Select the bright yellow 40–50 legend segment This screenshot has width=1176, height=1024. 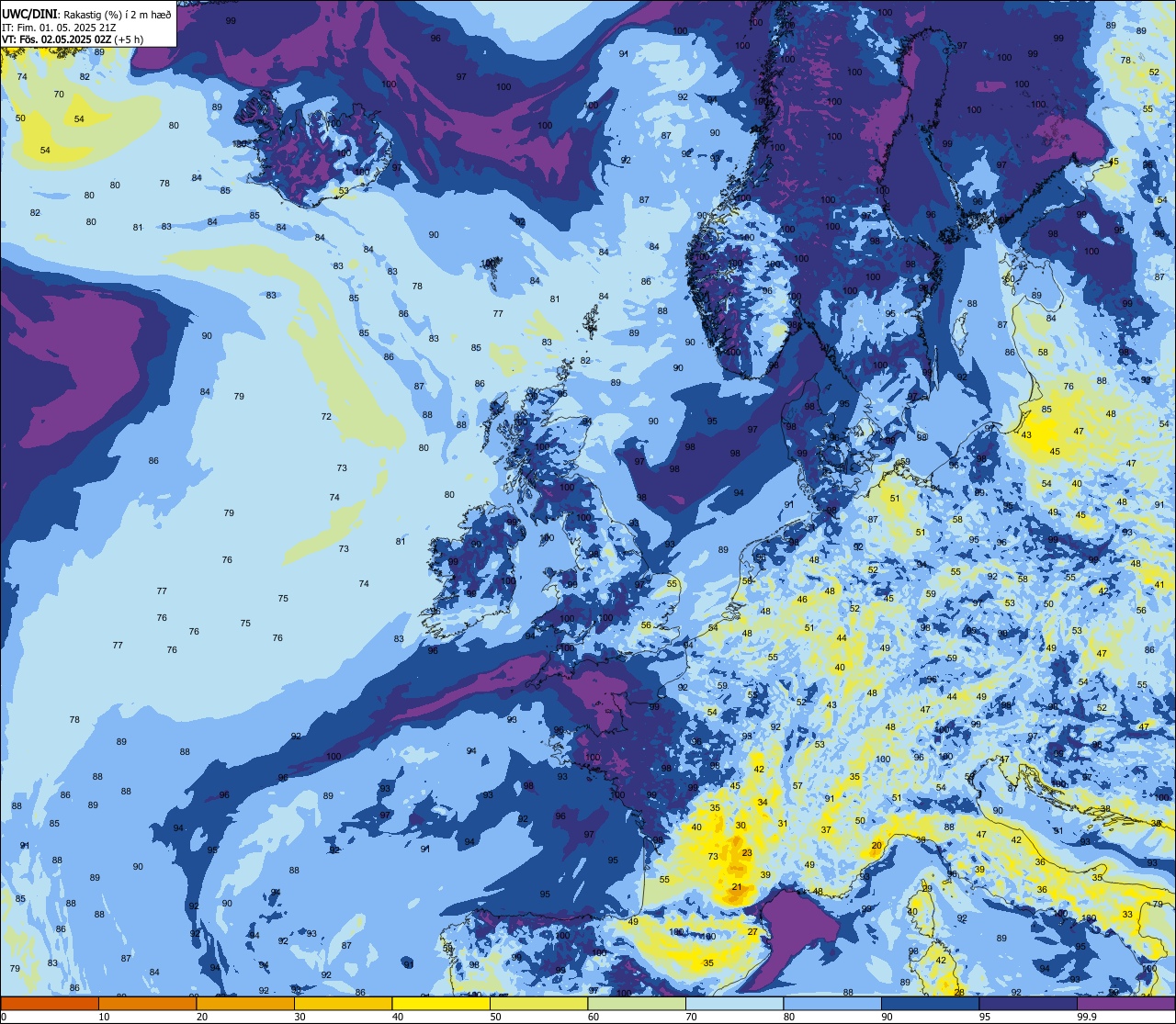(441, 1004)
